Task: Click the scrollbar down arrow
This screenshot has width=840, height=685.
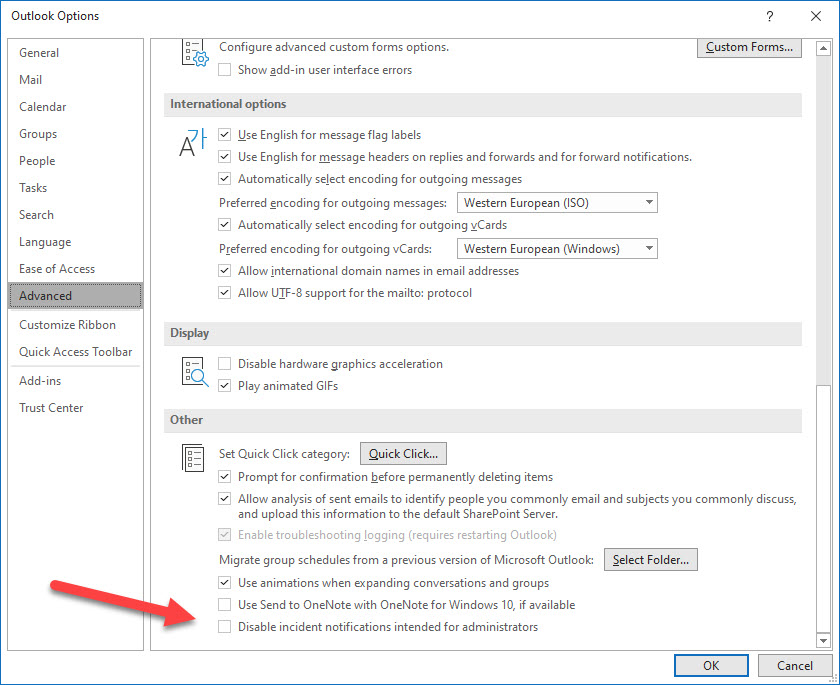Action: pyautogui.click(x=823, y=640)
